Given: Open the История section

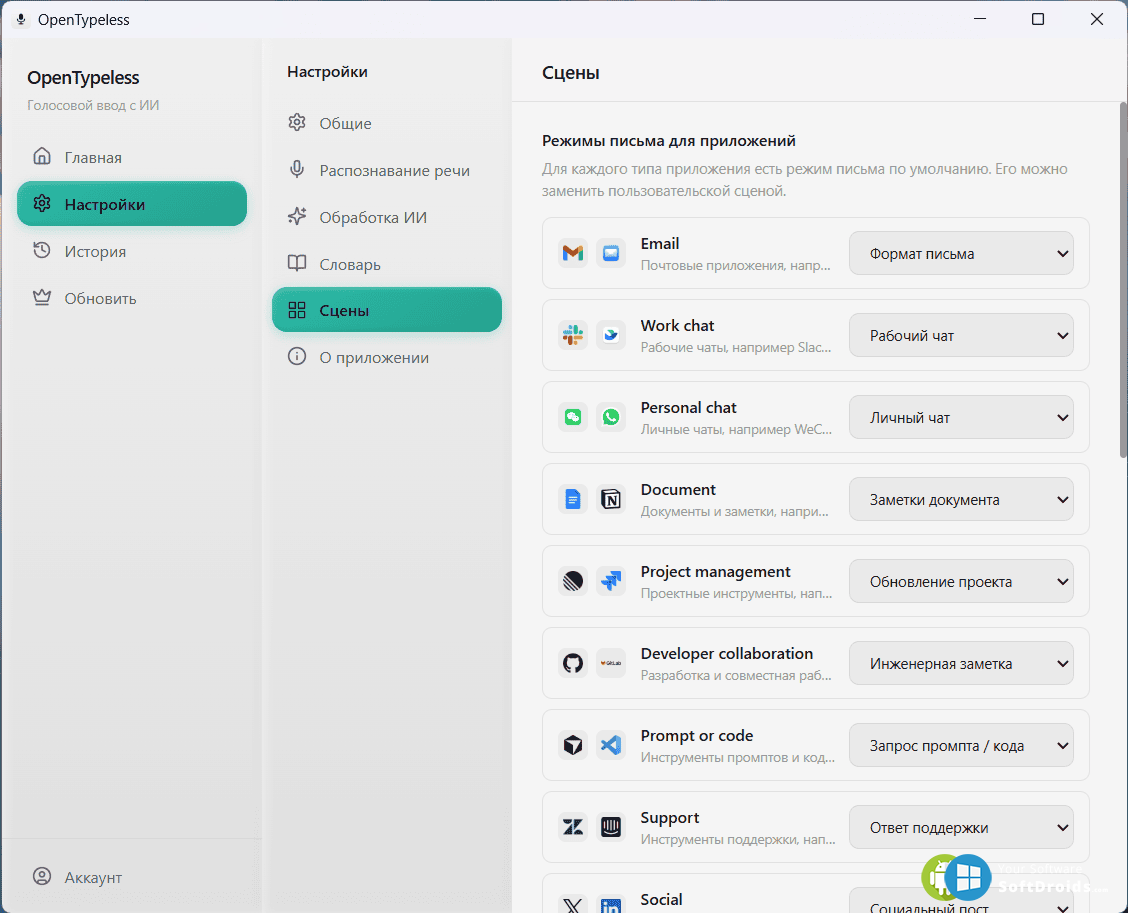Looking at the screenshot, I should (x=132, y=251).
